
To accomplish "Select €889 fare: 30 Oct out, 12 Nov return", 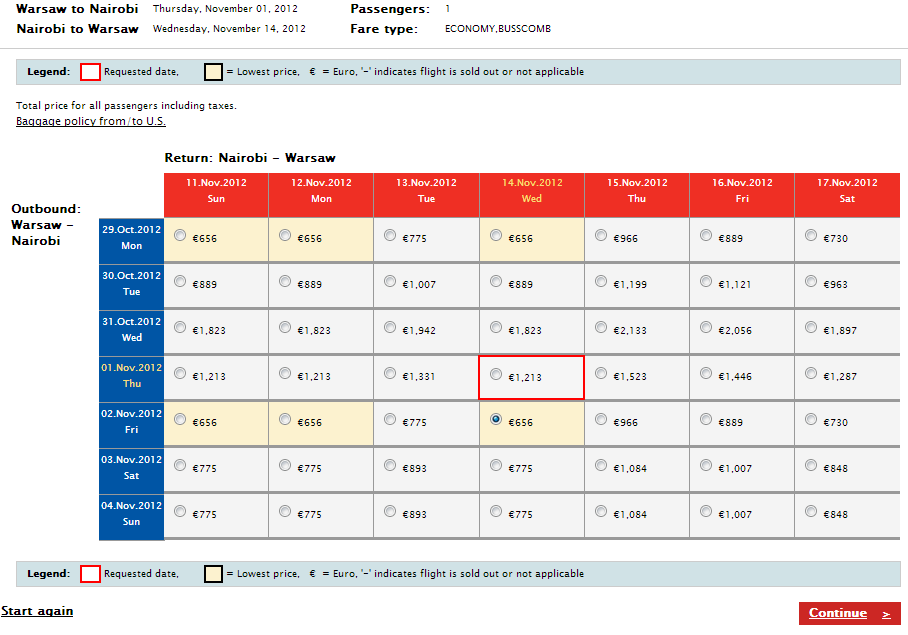I will (x=285, y=281).
